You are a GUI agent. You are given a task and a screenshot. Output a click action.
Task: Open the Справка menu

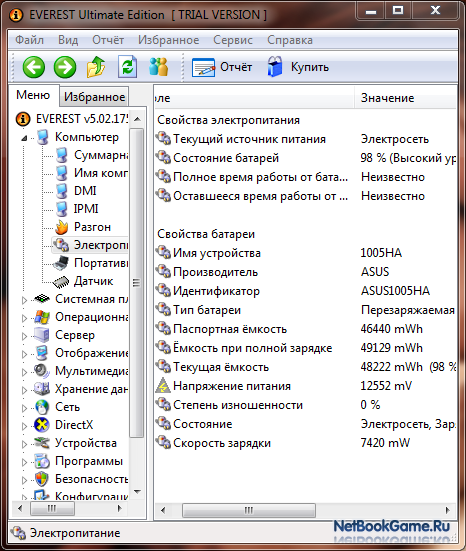[290, 40]
